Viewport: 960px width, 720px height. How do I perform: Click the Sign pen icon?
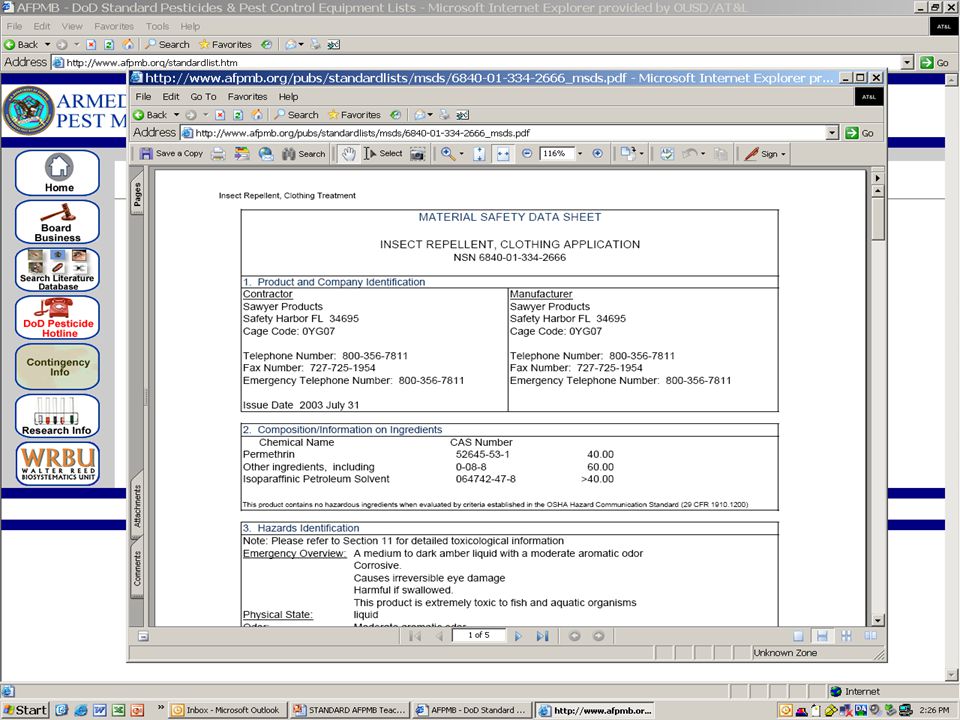click(751, 154)
